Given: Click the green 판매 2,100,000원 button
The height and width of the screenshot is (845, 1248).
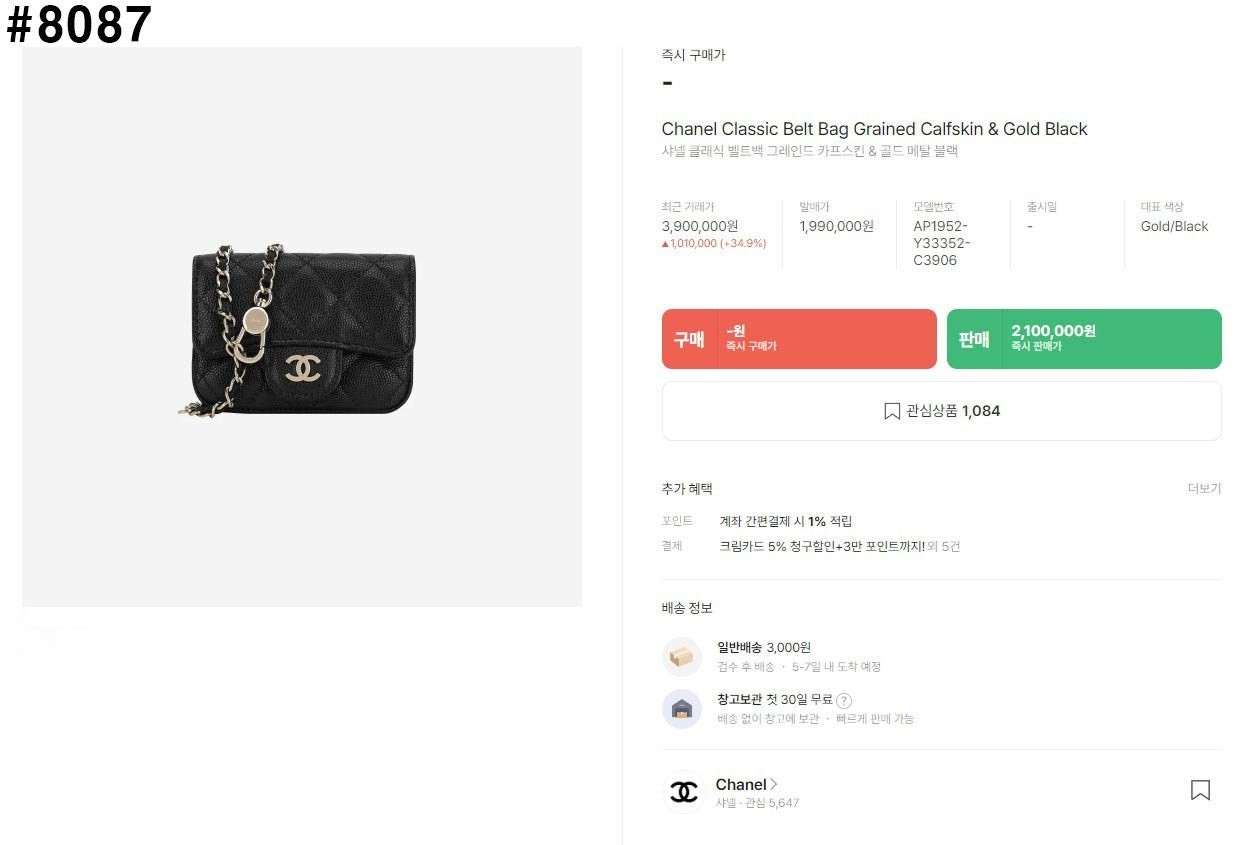Looking at the screenshot, I should (1084, 339).
